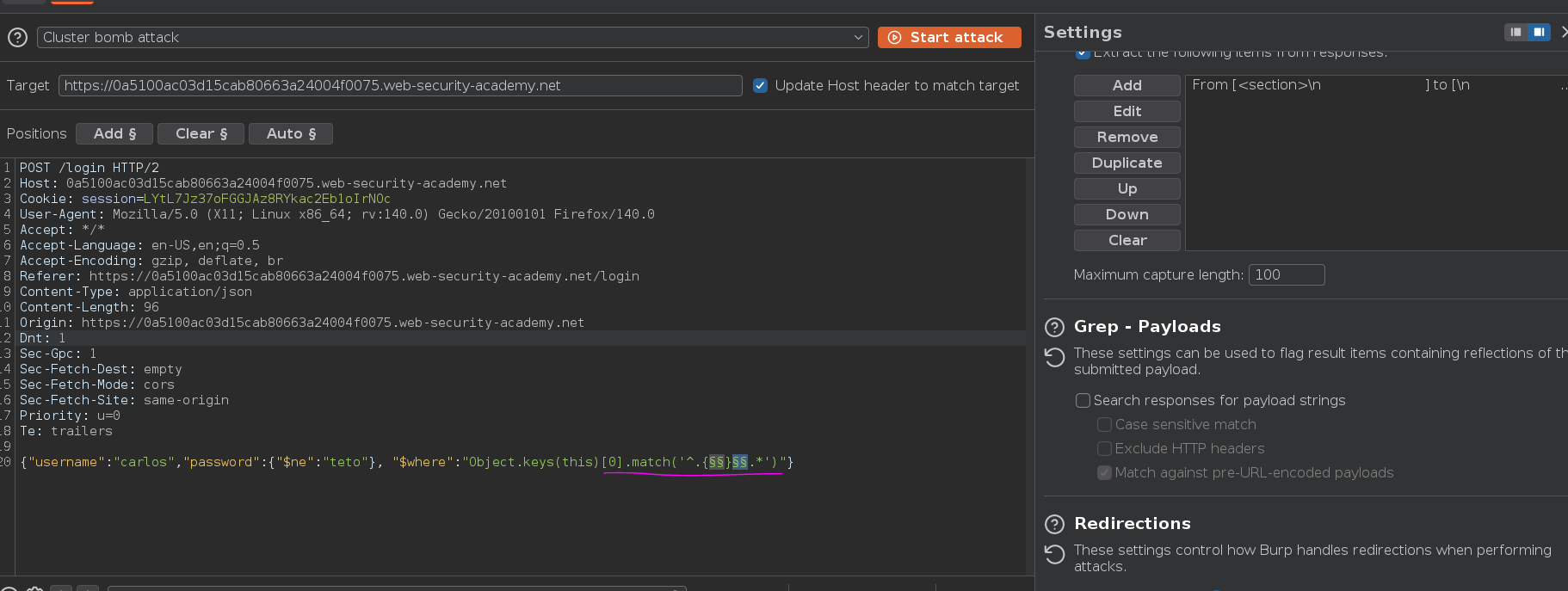The height and width of the screenshot is (591, 1568).
Task: Click Clear in Grep Extract list
Action: pyautogui.click(x=1127, y=240)
